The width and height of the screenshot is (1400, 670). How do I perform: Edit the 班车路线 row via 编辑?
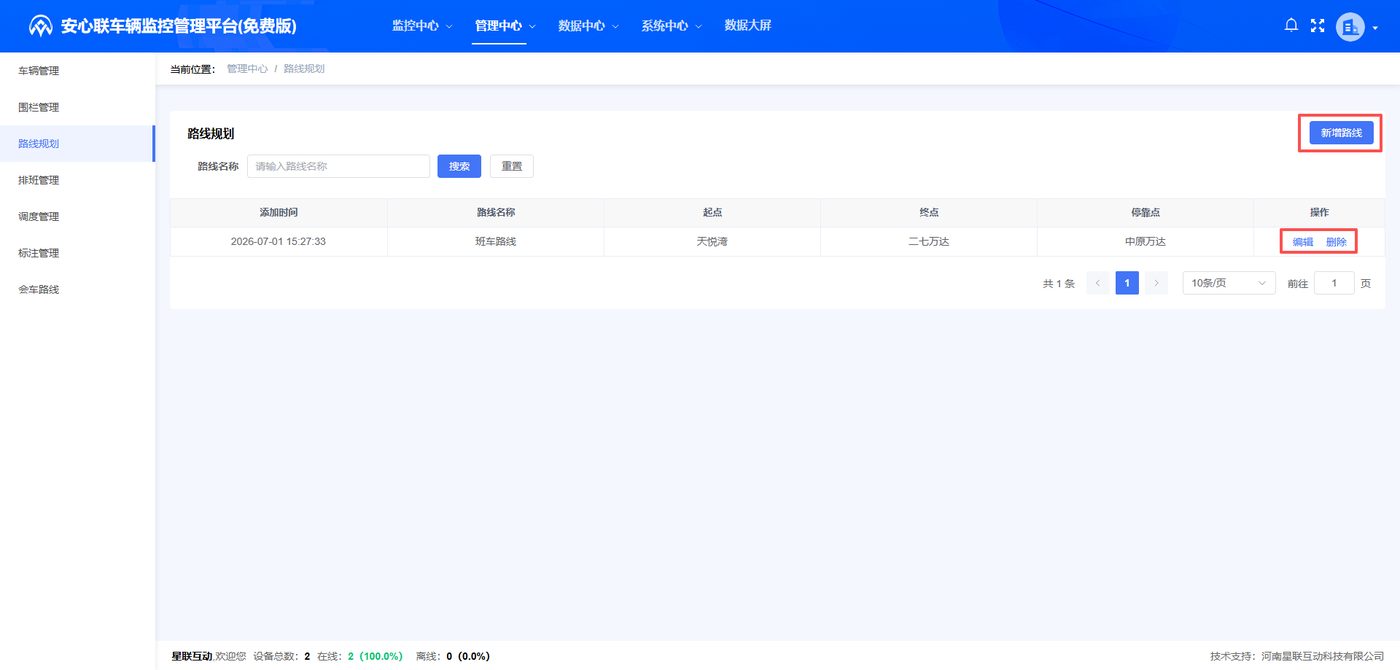pos(1303,242)
